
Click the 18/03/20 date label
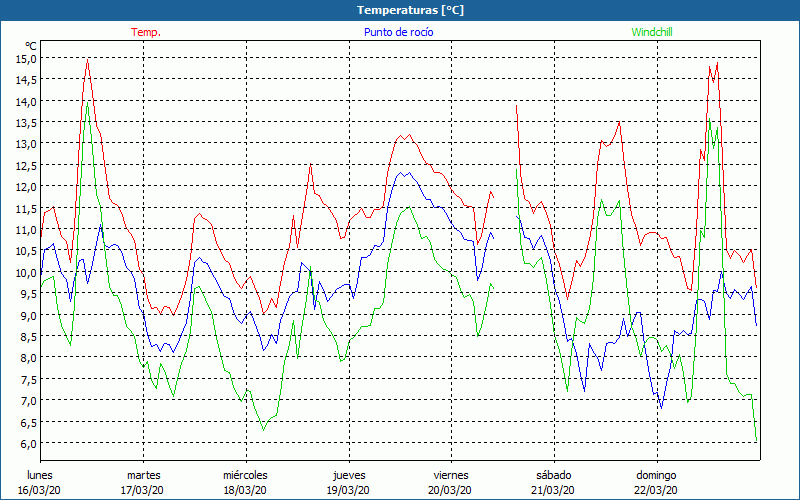tap(245, 490)
